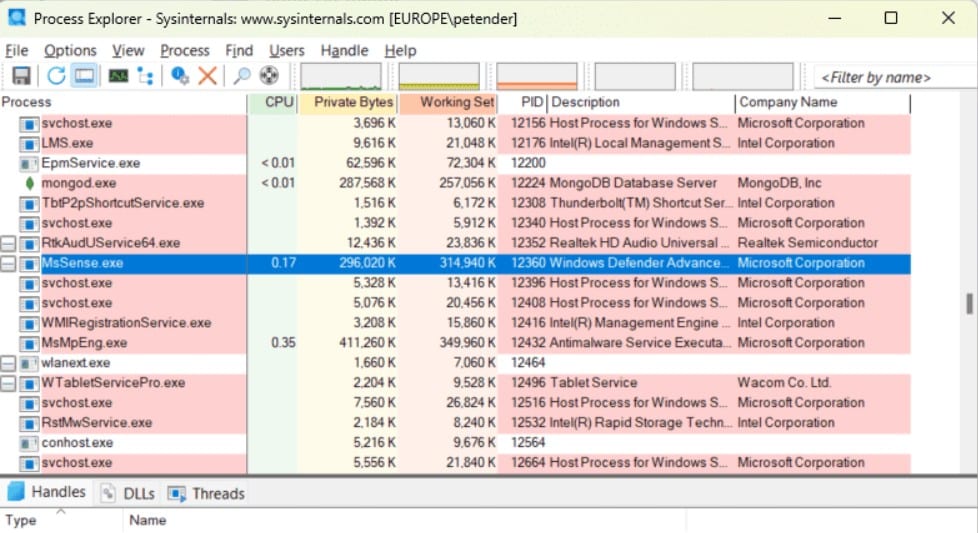Kill process with red X icon
Screen dimensions: 978x533
point(207,76)
